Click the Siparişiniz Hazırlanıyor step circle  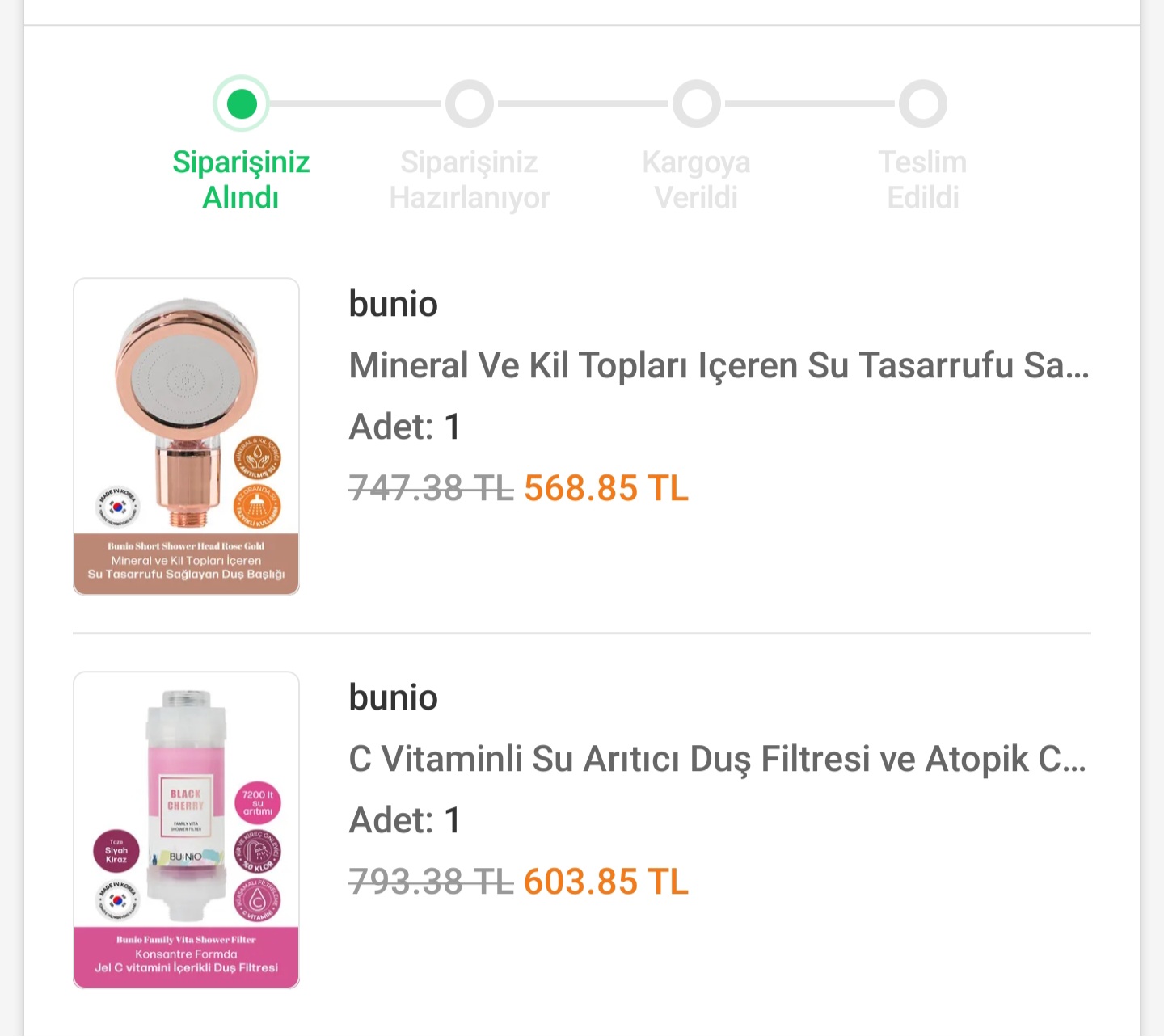pos(469,103)
